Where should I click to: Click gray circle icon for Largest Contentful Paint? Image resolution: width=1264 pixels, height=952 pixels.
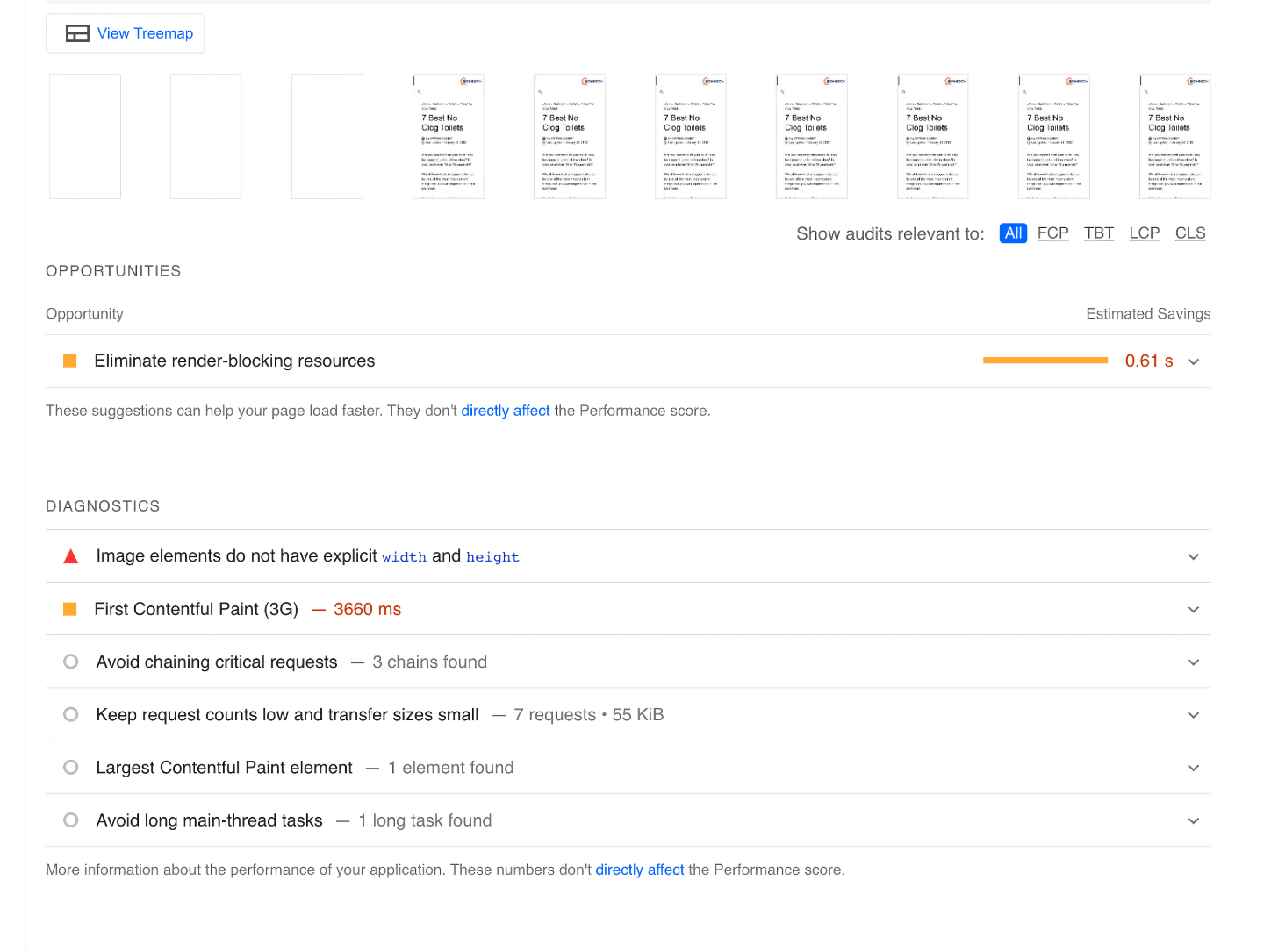tap(71, 767)
